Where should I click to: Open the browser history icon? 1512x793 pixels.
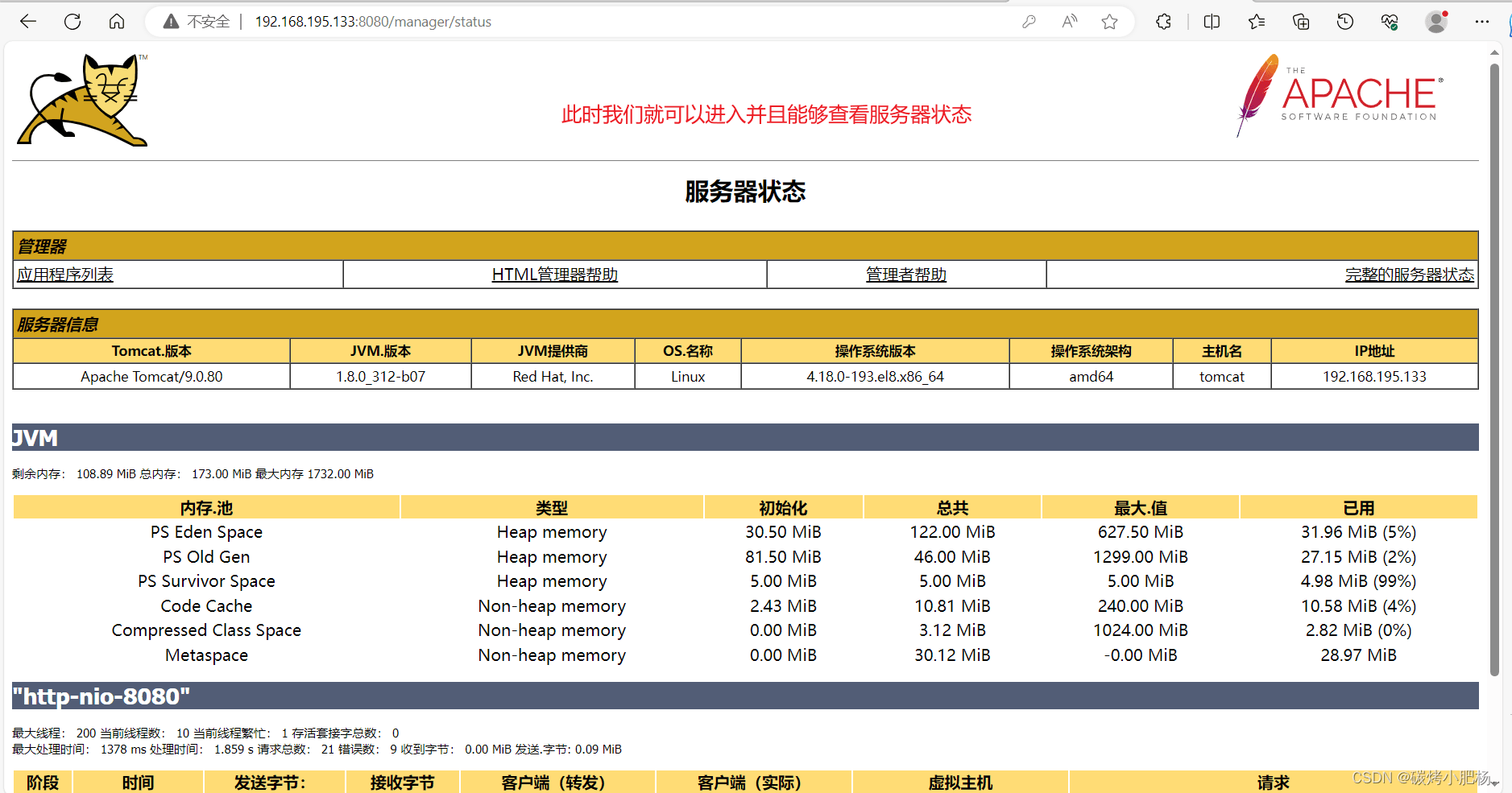click(x=1345, y=22)
